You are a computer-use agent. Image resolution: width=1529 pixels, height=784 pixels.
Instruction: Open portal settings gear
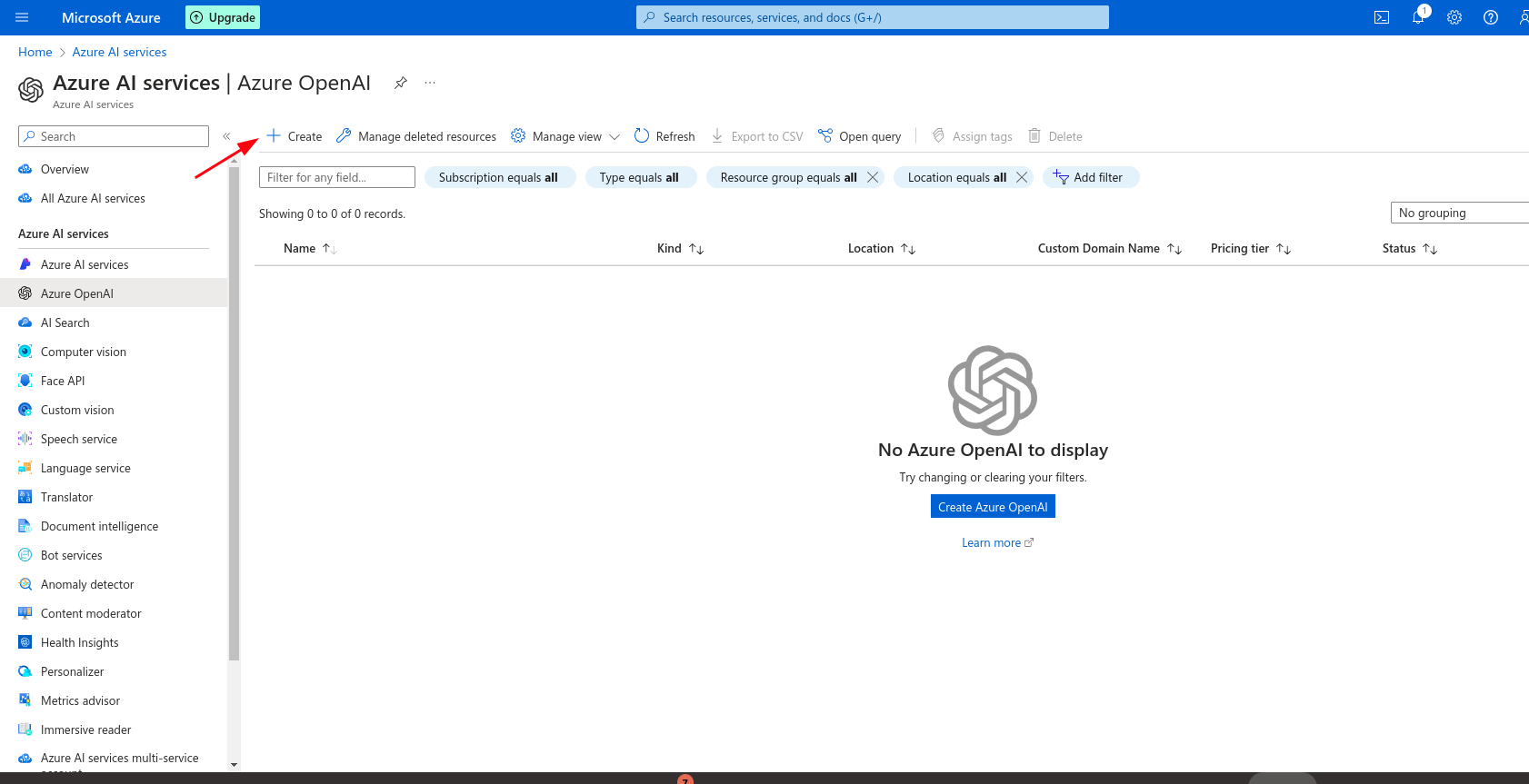click(1454, 17)
